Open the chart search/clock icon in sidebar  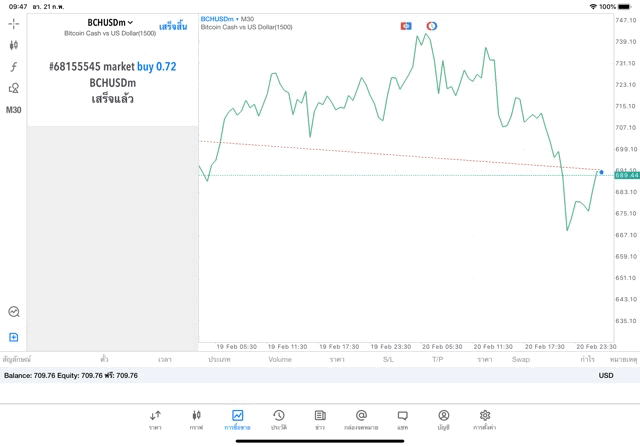(13, 312)
